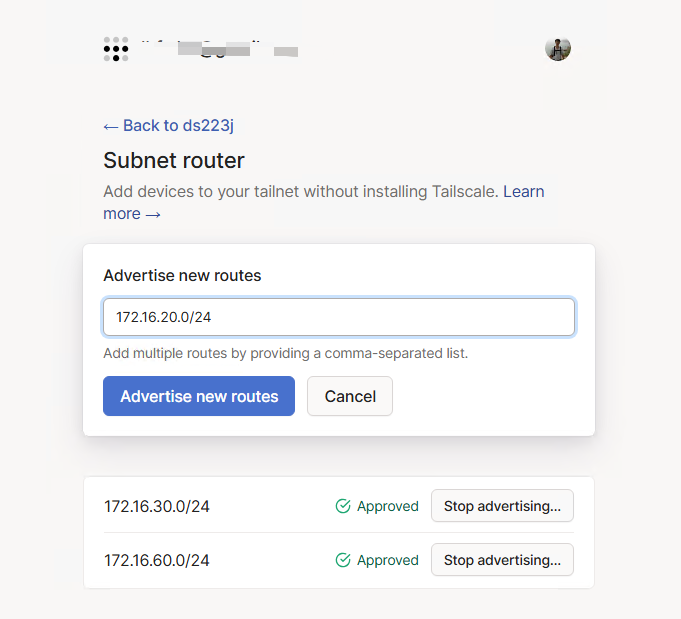Click the green checkmark icon for 172.16.30.0/24
The image size is (681, 619).
343,506
